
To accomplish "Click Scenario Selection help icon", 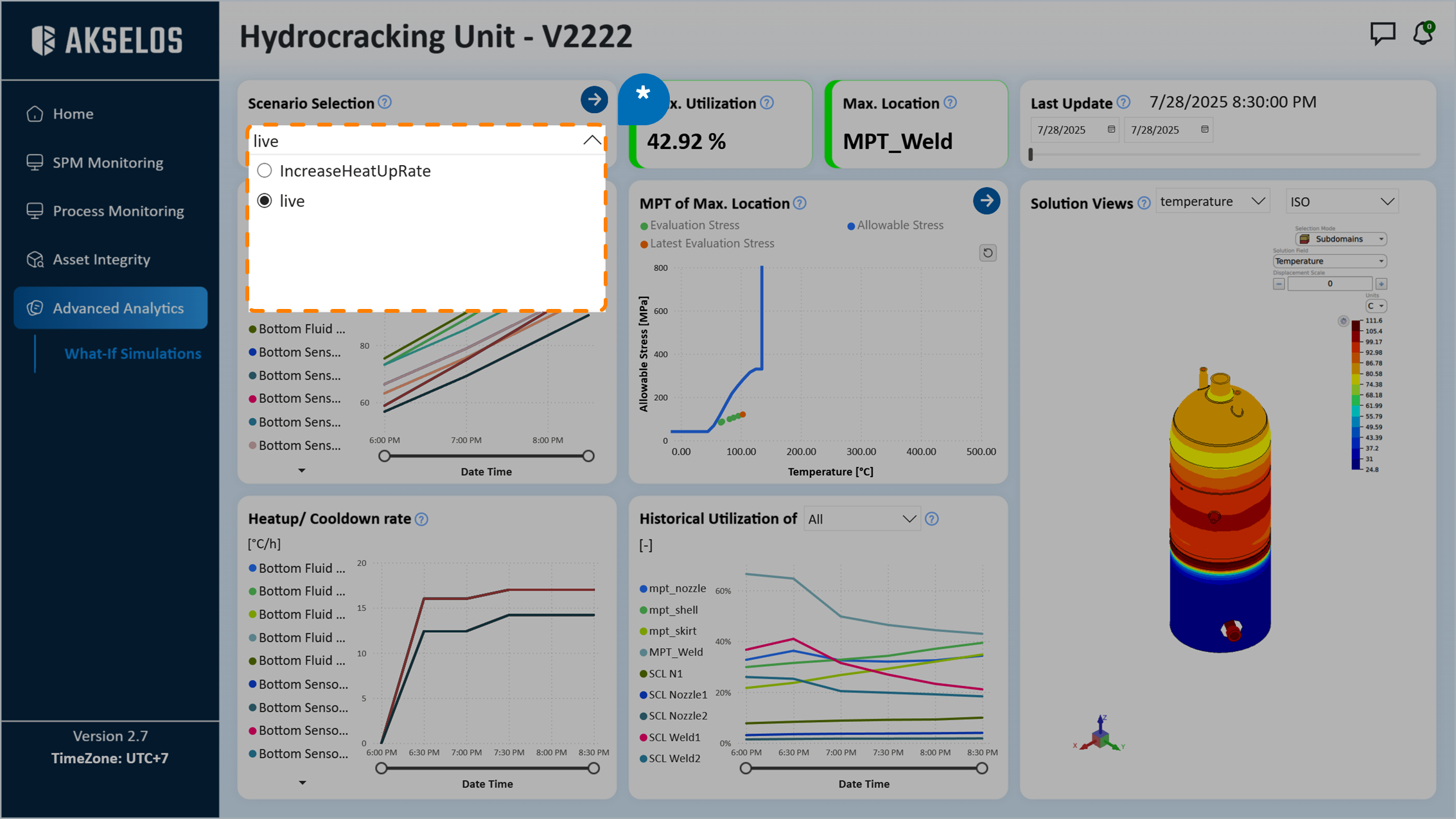I will click(x=385, y=103).
